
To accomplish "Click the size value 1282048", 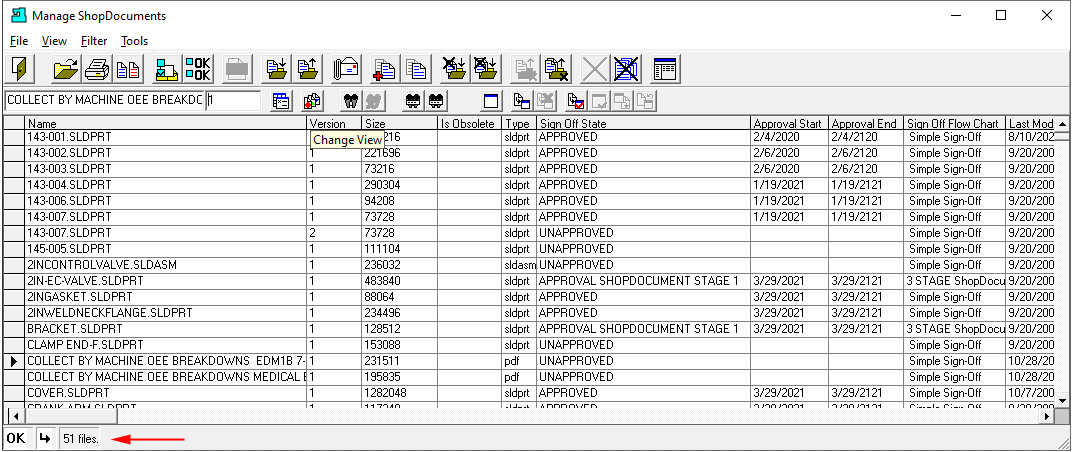I will coord(385,393).
